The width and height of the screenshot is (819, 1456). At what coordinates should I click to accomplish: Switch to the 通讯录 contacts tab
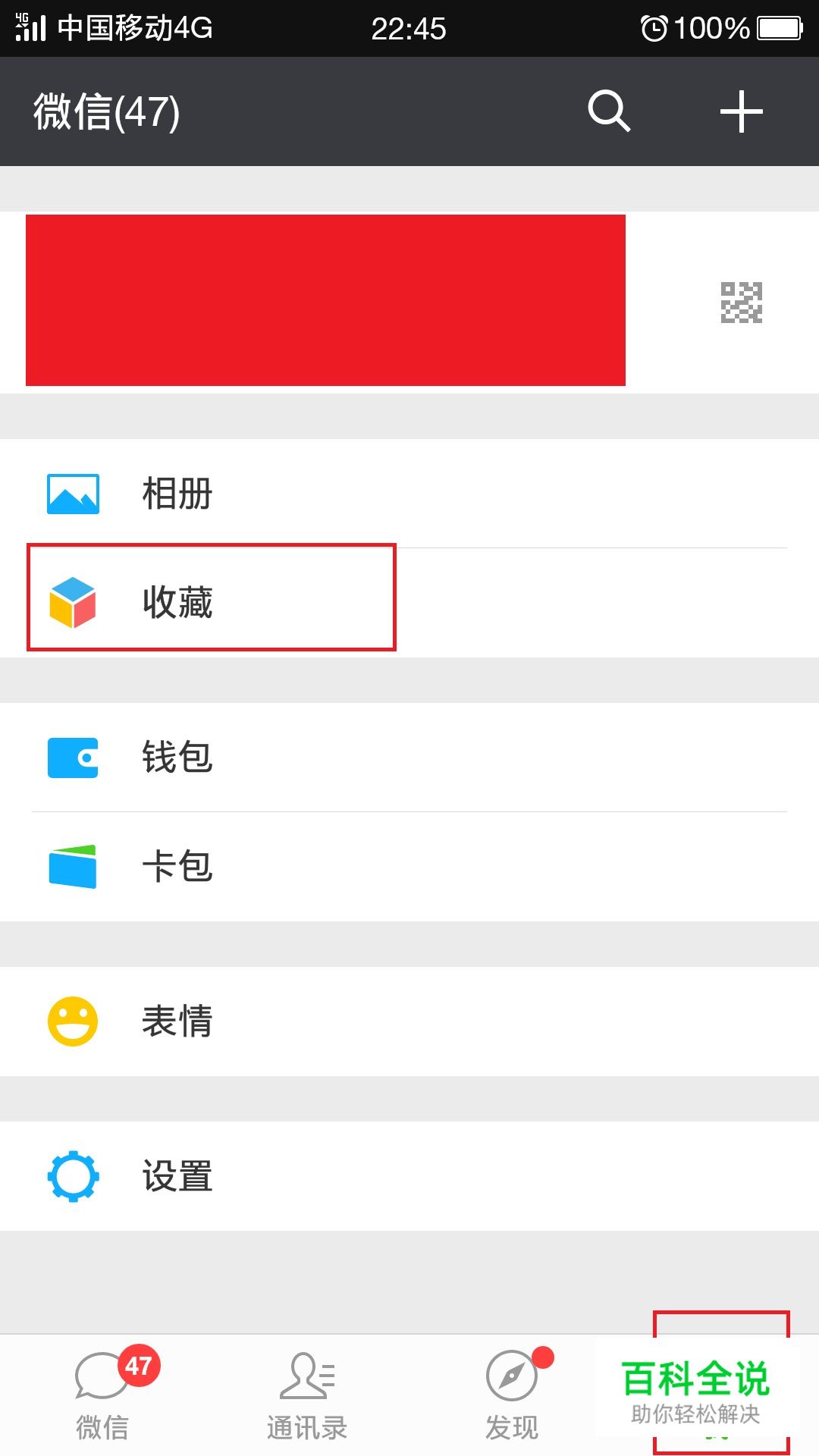click(307, 1395)
